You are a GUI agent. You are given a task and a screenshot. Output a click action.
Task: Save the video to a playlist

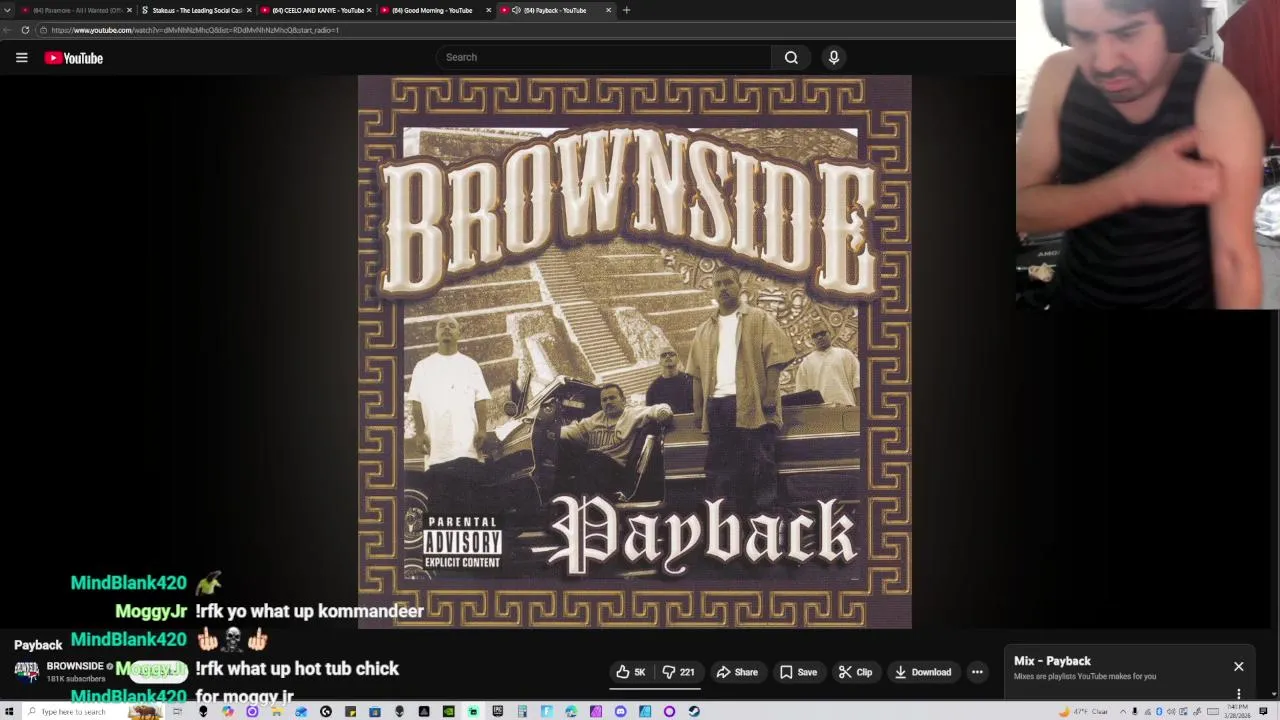point(799,672)
